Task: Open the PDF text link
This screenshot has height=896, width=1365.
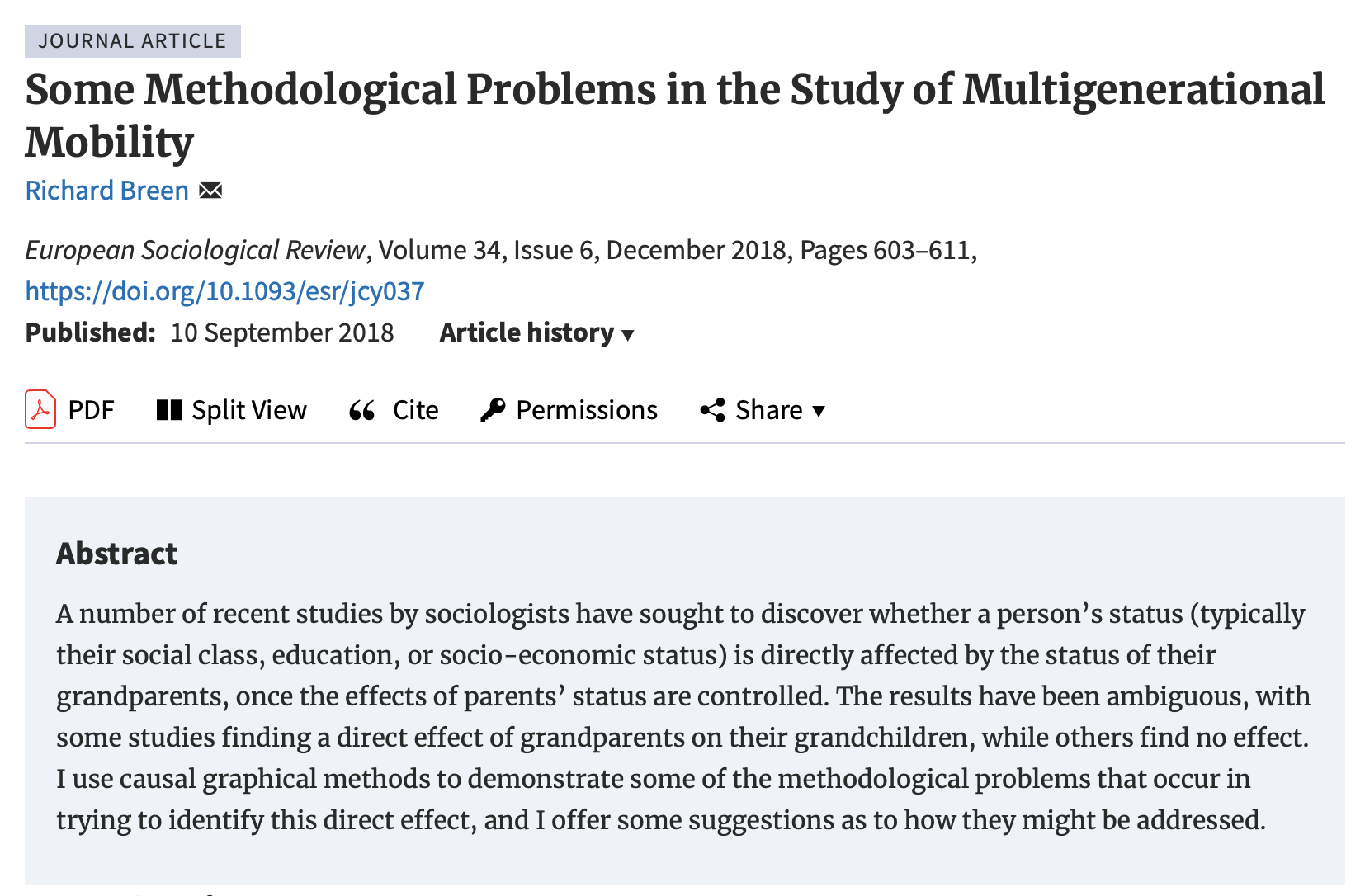Action: click(x=91, y=410)
